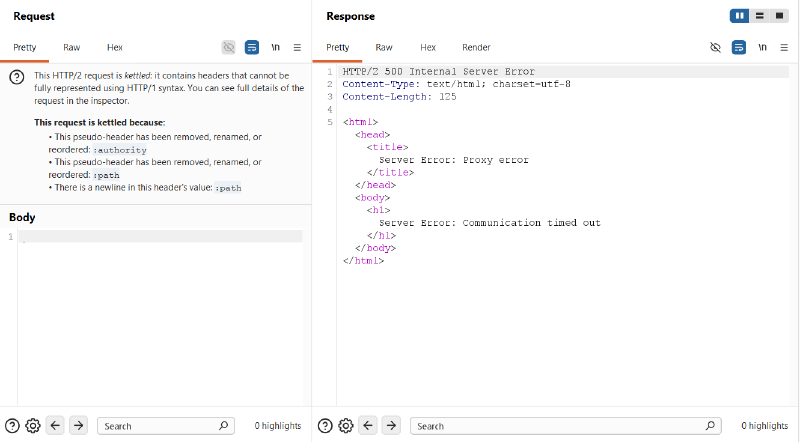Image resolution: width=800 pixels, height=442 pixels.
Task: Select the Response Pretty tab
Action: (338, 47)
